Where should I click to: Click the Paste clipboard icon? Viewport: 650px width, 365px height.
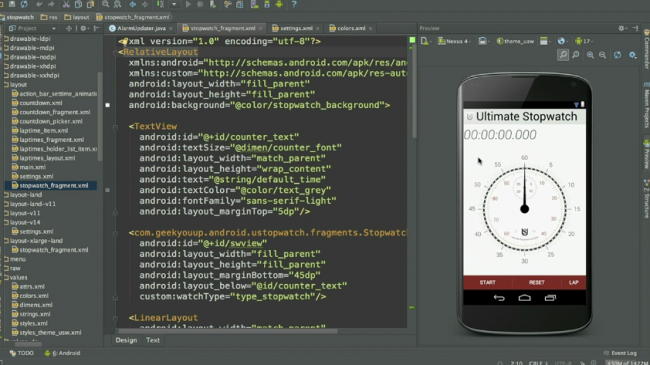(90, 4)
